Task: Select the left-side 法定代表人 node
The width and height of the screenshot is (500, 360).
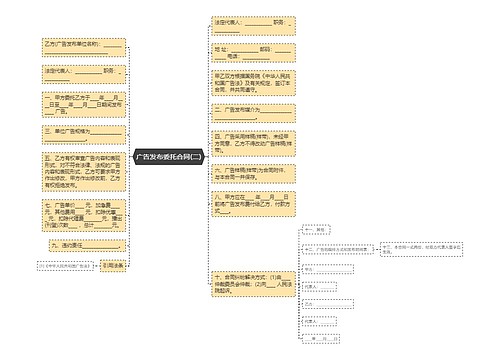Action: 84,75
